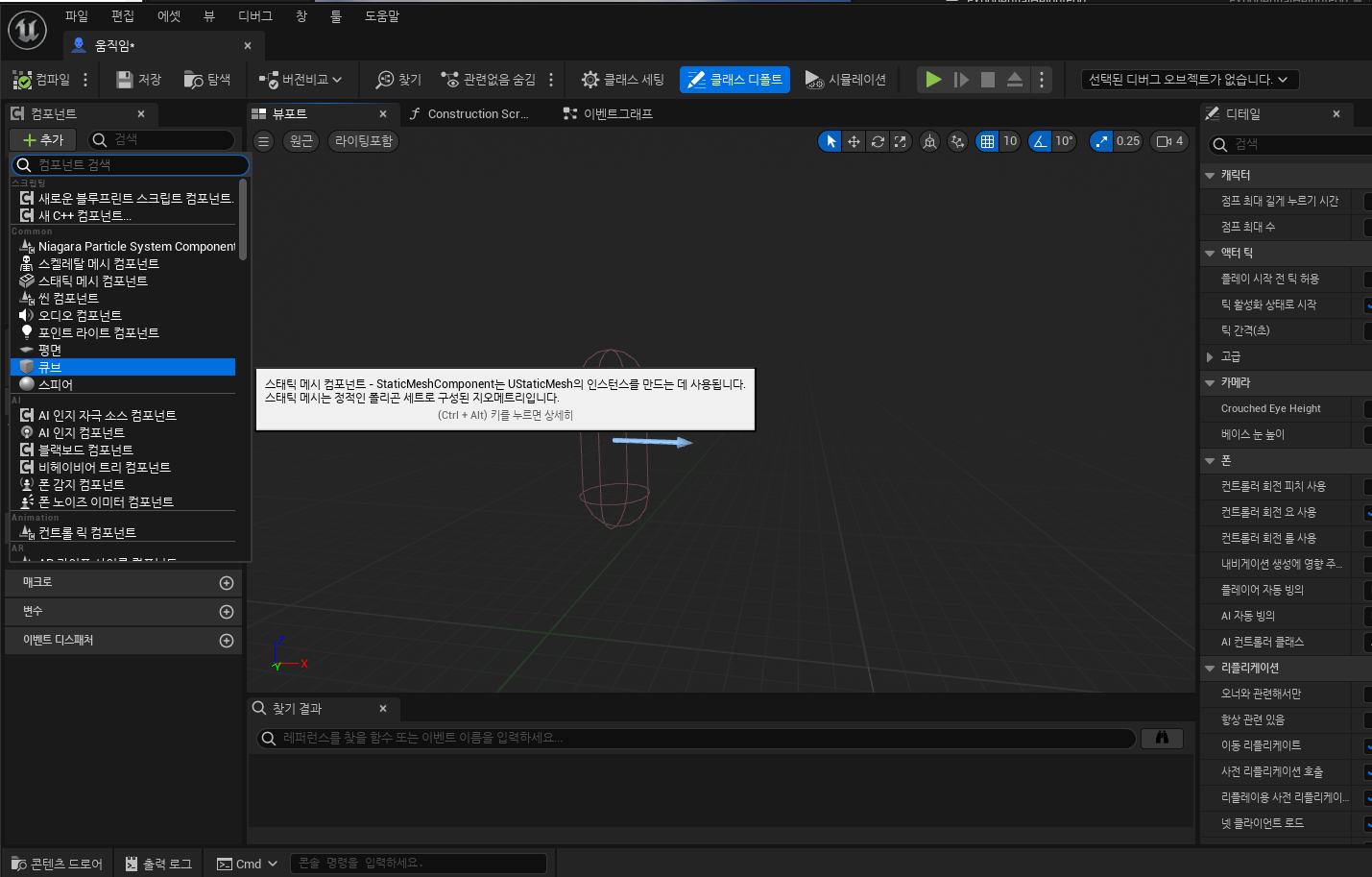Open the 버전비교 diff dropdown
Viewport: 1372px width, 877px height.
pos(301,80)
